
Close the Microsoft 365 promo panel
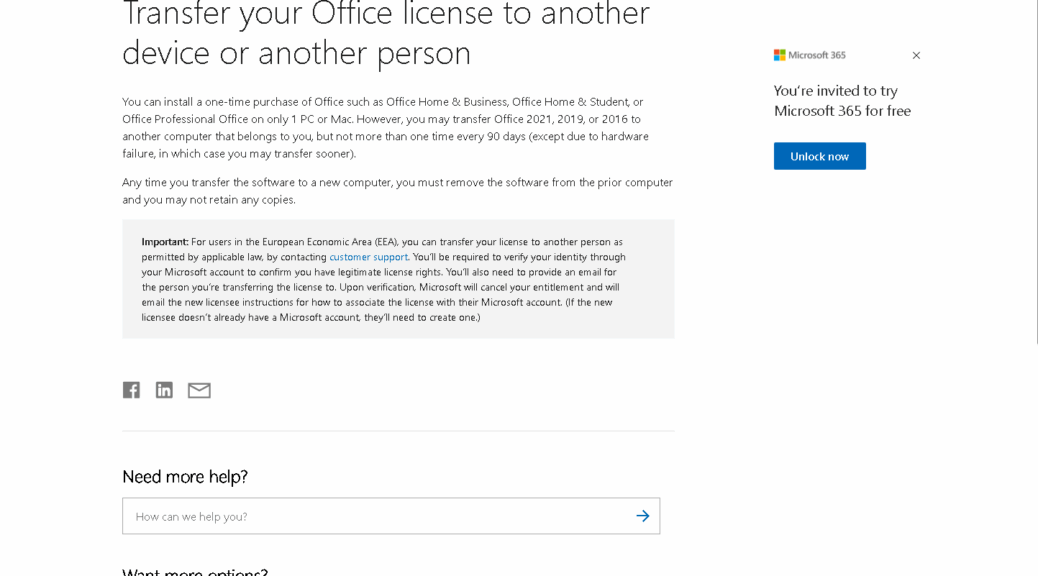916,56
